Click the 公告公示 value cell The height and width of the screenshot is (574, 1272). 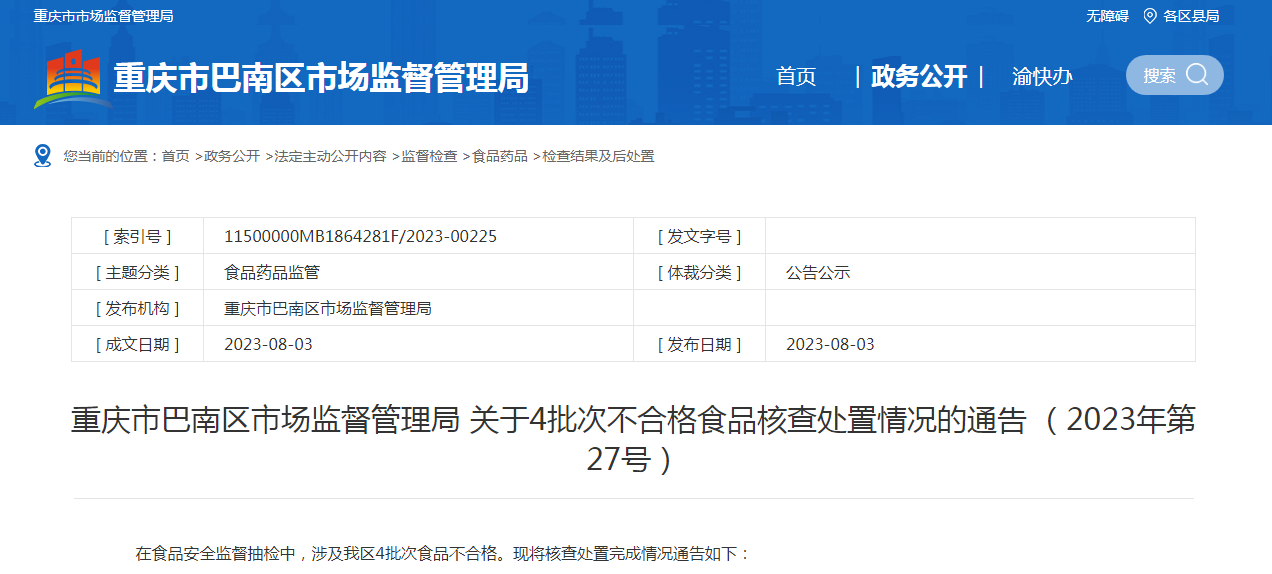[980, 272]
